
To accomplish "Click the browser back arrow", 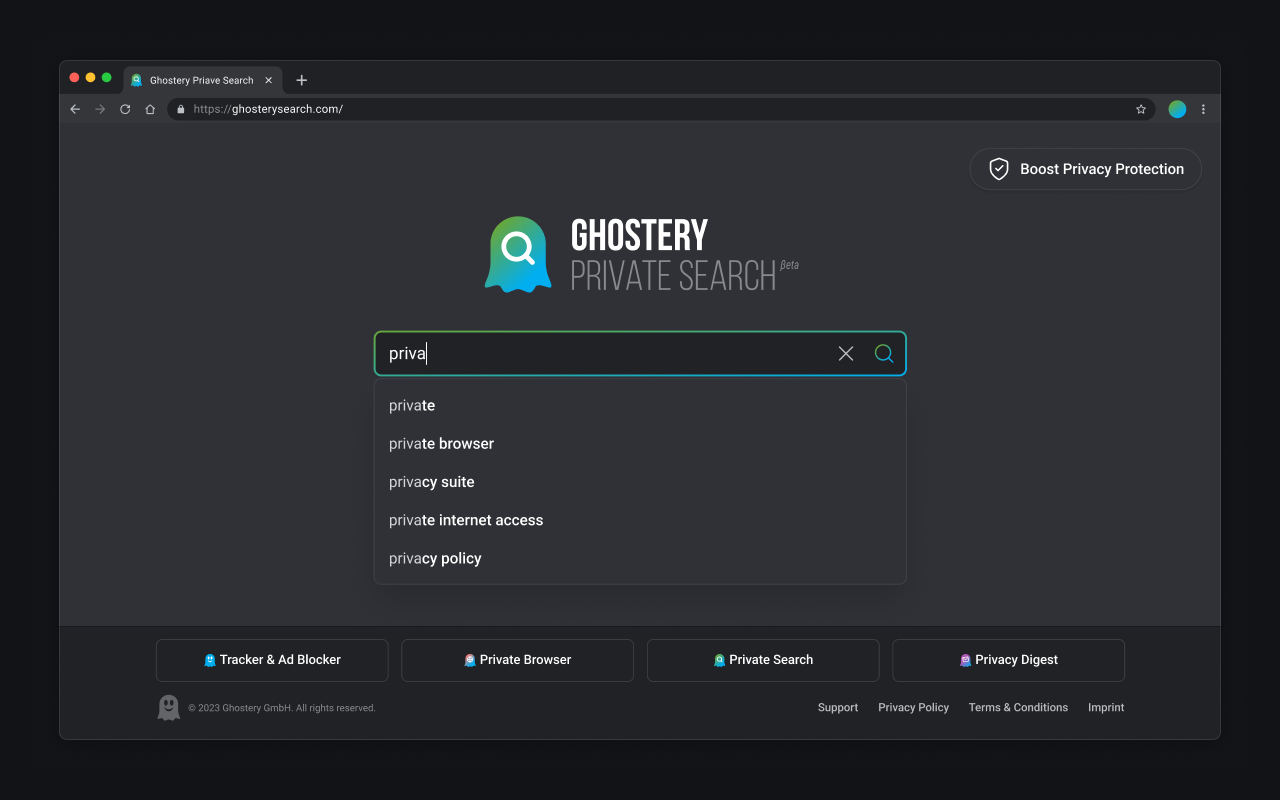I will click(x=75, y=109).
